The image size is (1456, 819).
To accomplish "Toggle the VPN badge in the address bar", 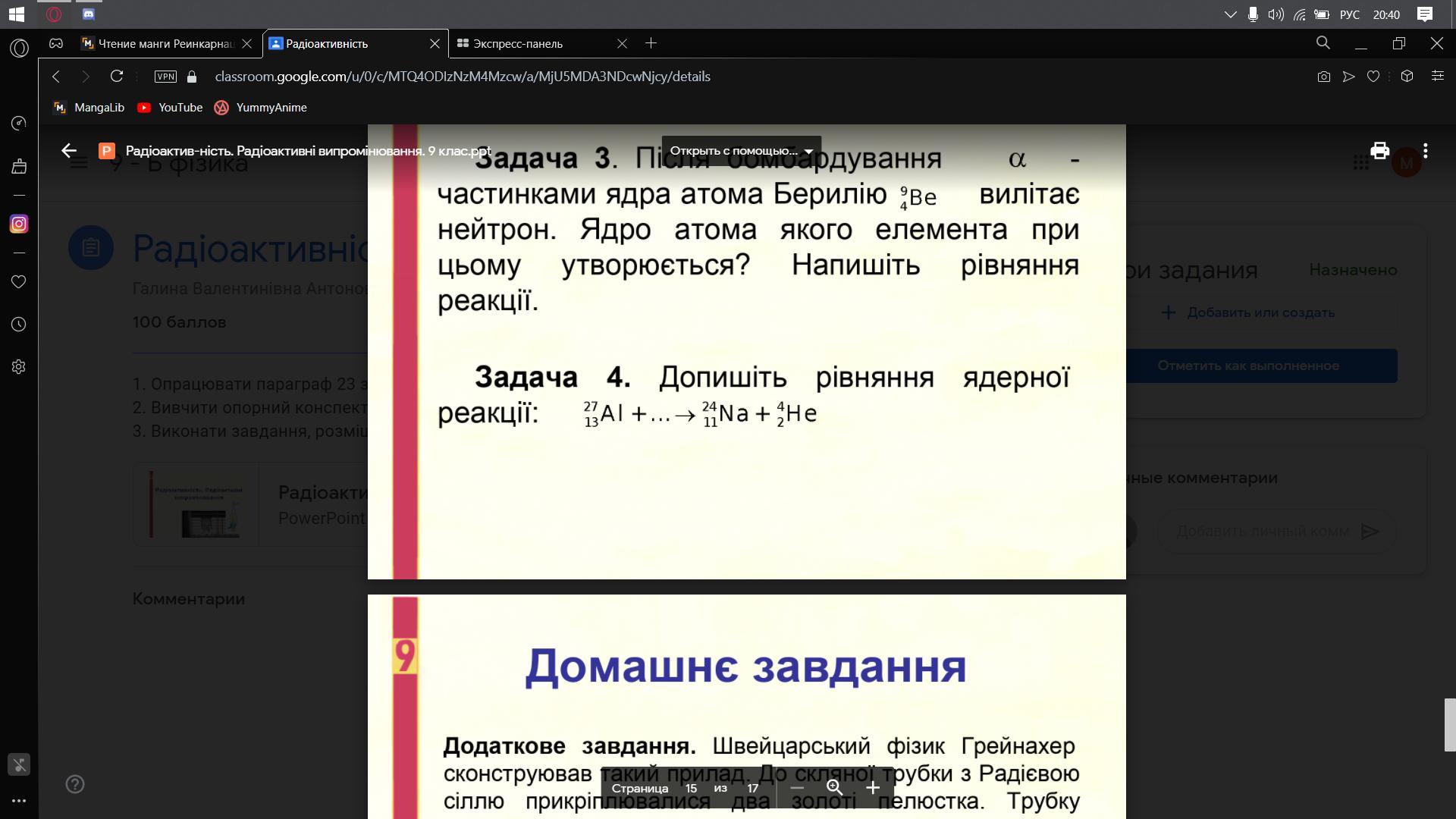I will (165, 77).
